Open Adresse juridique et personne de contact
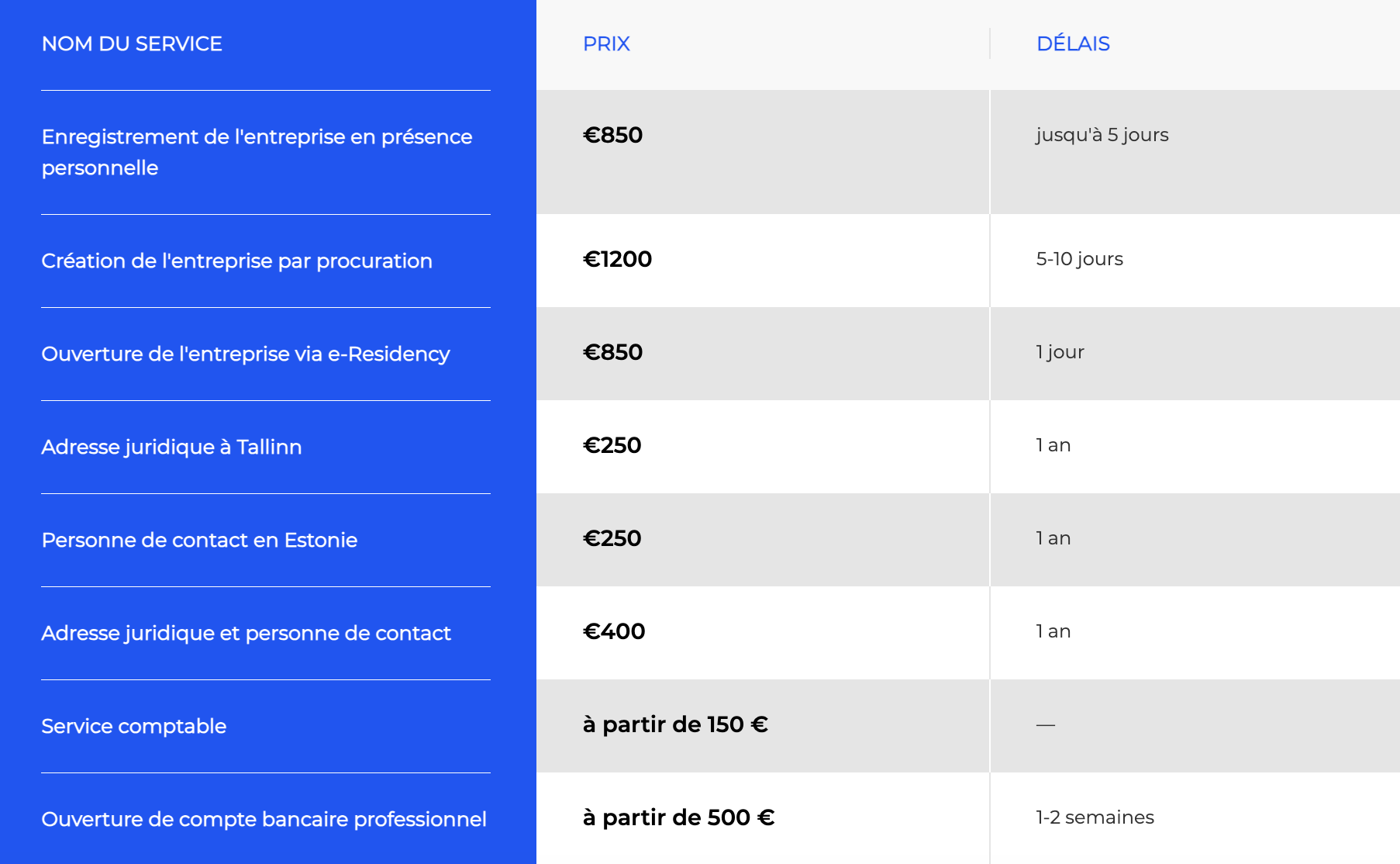The width and height of the screenshot is (1400, 864). coord(246,634)
